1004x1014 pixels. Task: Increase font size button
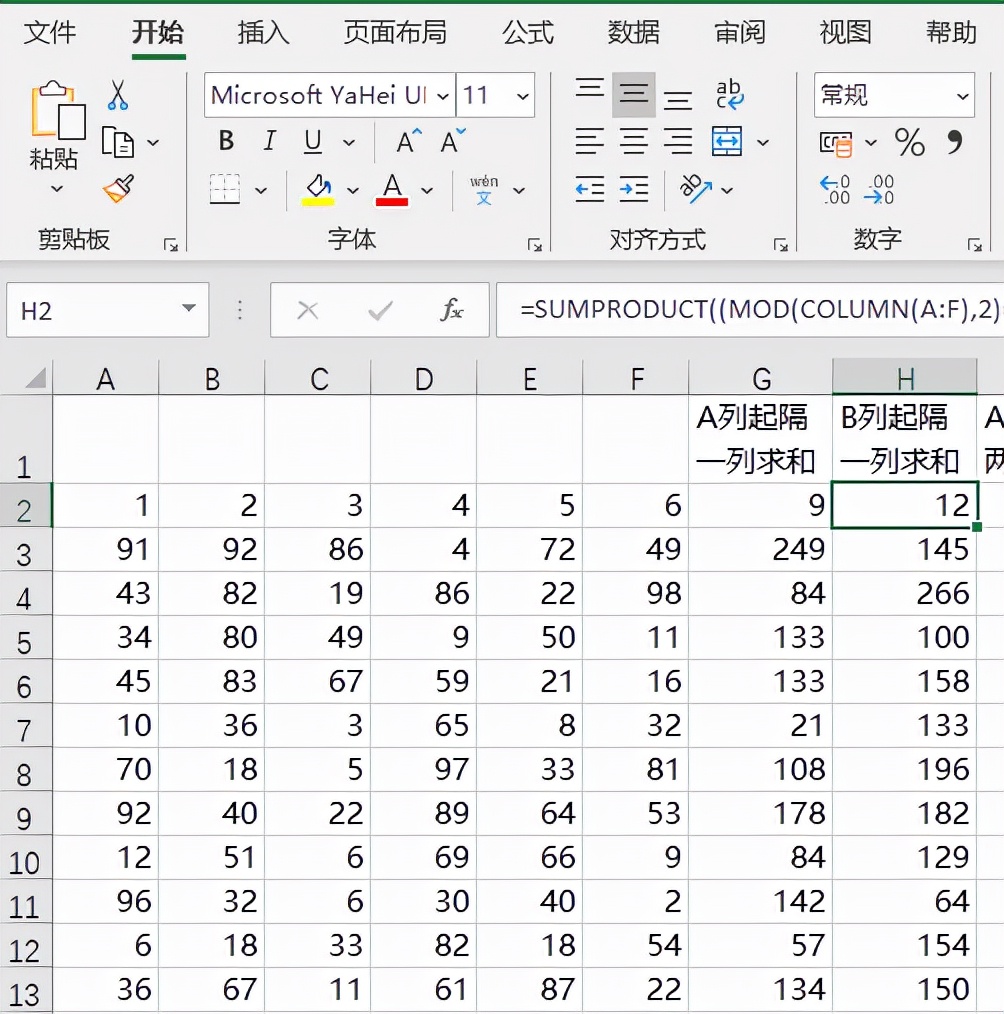pyautogui.click(x=409, y=141)
